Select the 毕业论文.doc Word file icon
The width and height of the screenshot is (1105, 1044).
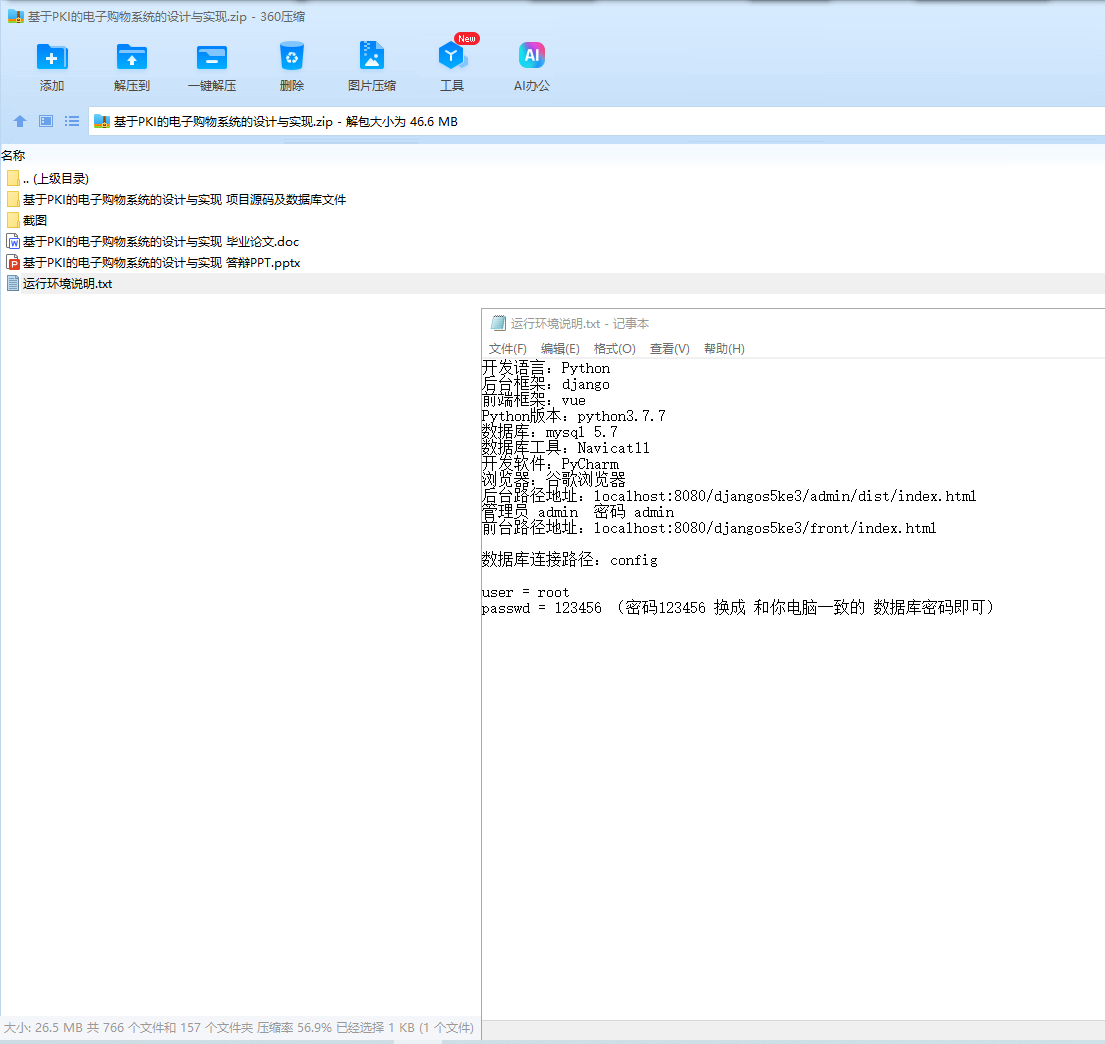tap(13, 242)
